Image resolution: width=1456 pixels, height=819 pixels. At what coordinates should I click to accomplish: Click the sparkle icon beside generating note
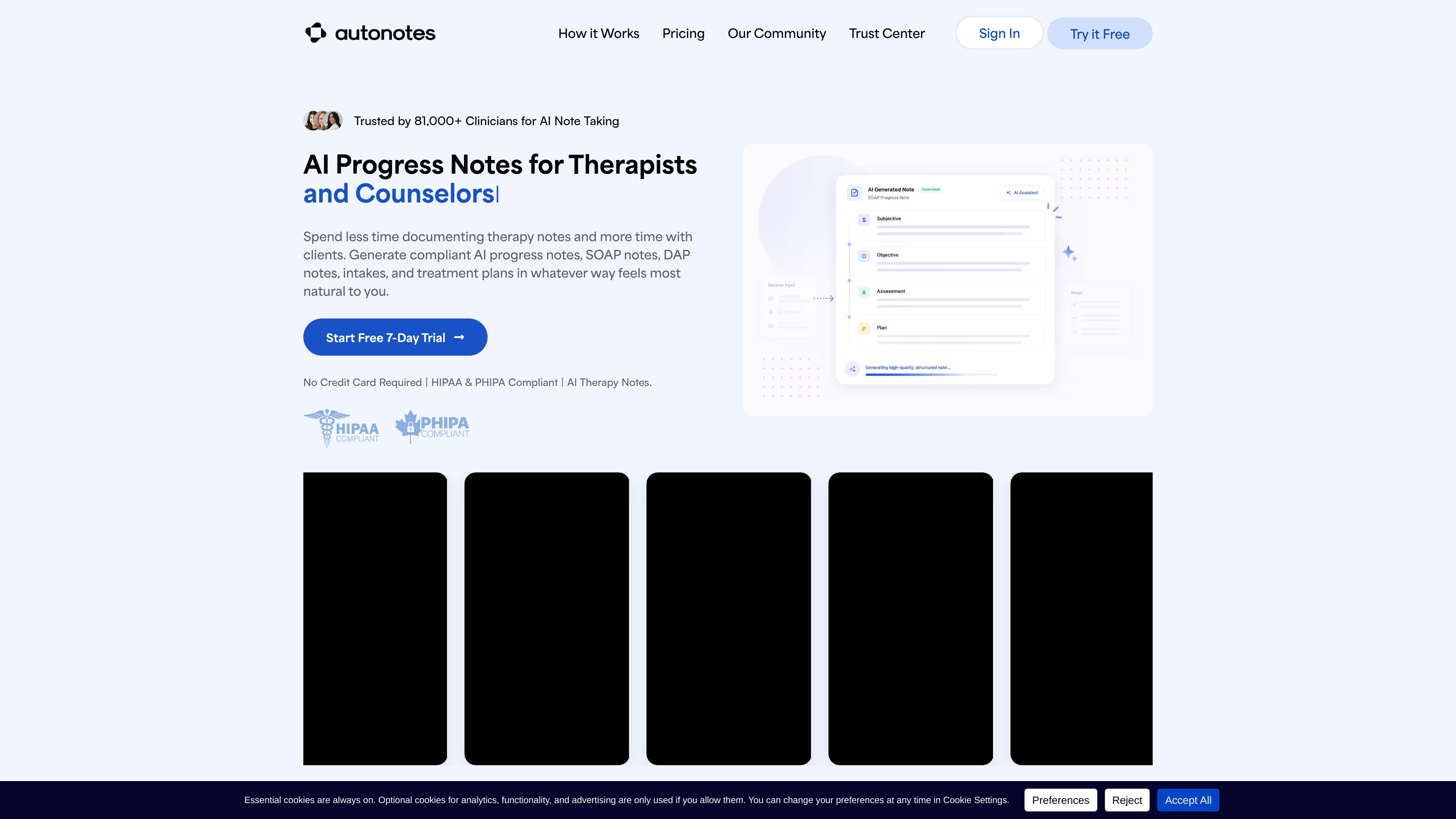click(852, 369)
